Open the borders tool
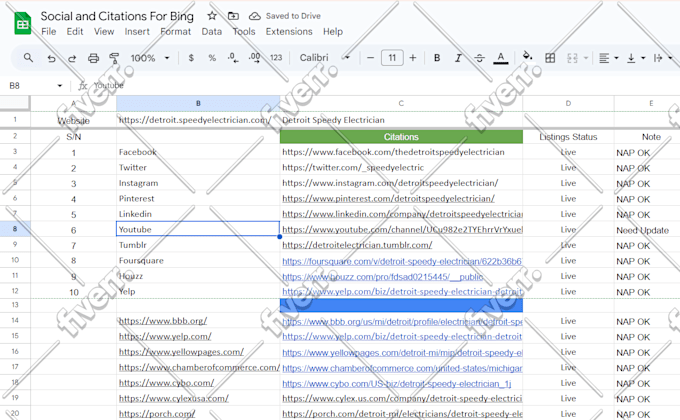This screenshot has height=420, width=680. (x=550, y=58)
